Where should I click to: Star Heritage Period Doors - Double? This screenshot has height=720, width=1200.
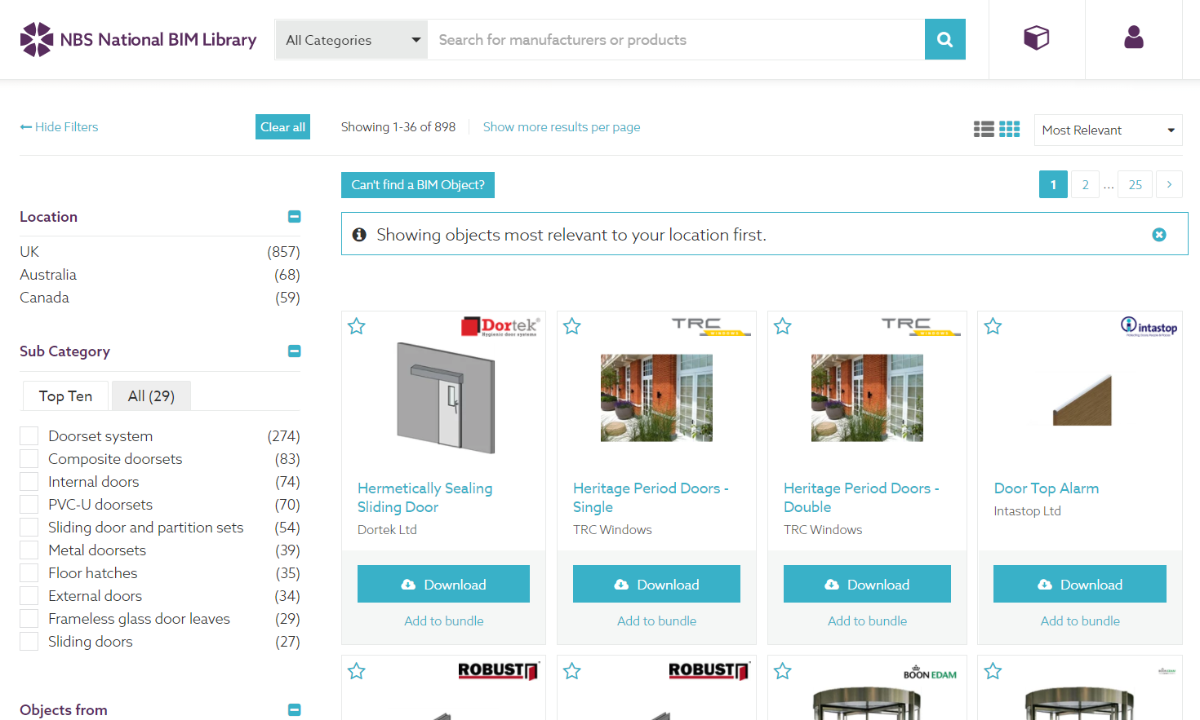coord(783,326)
